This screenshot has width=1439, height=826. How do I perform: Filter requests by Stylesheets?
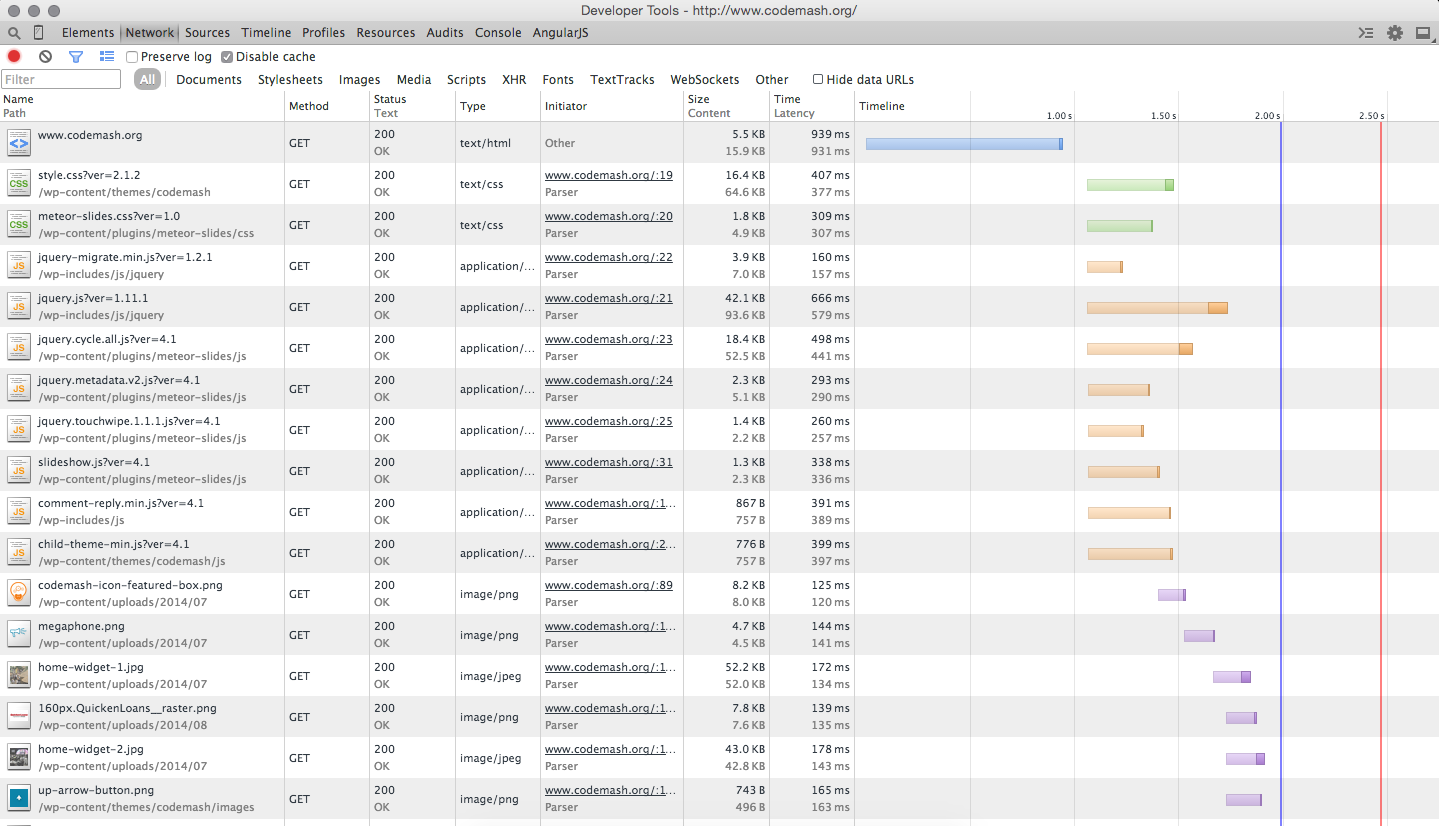pyautogui.click(x=290, y=79)
